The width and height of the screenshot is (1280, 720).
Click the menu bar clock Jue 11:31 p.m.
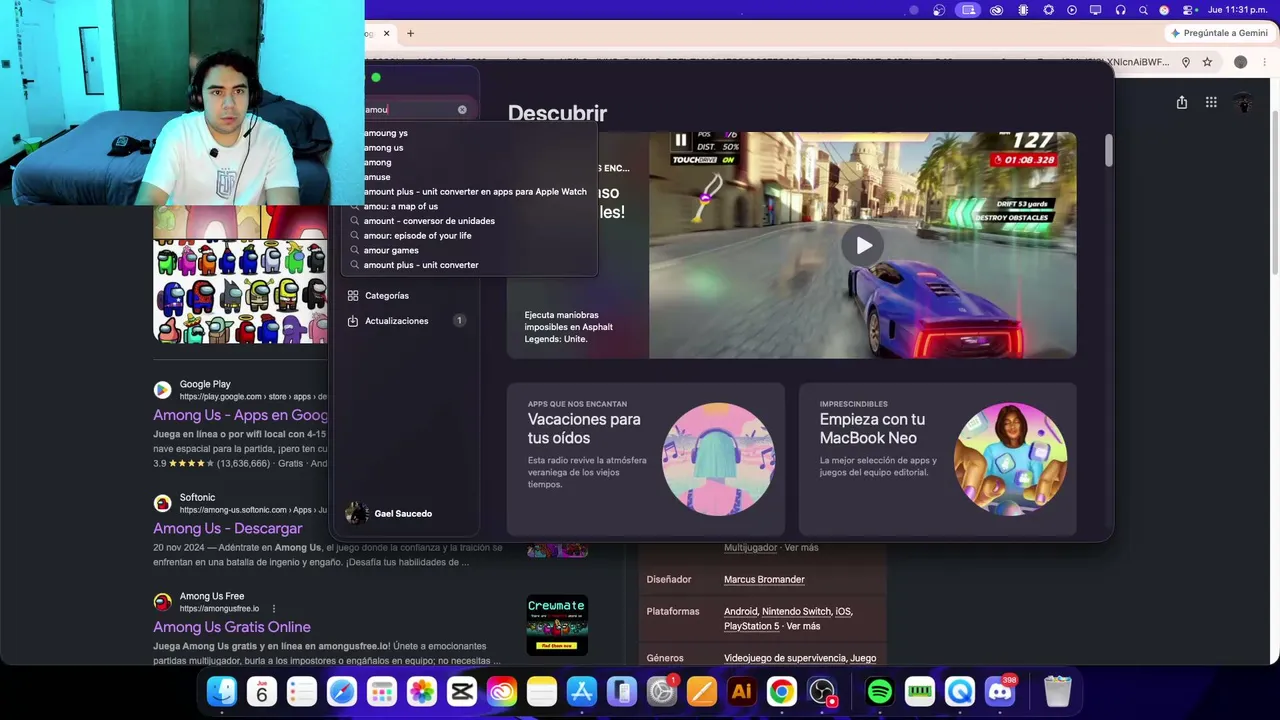click(1238, 10)
